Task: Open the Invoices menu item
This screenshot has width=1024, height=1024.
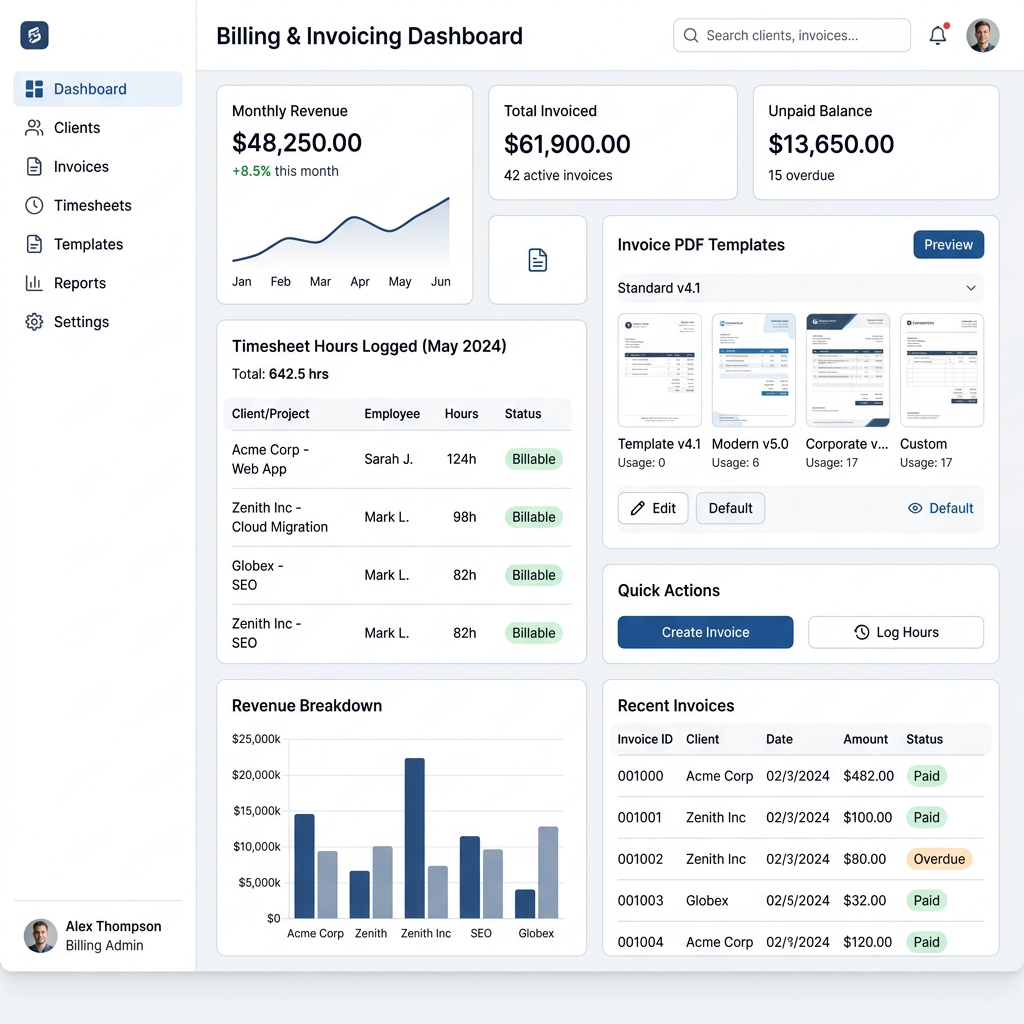Action: coord(80,167)
